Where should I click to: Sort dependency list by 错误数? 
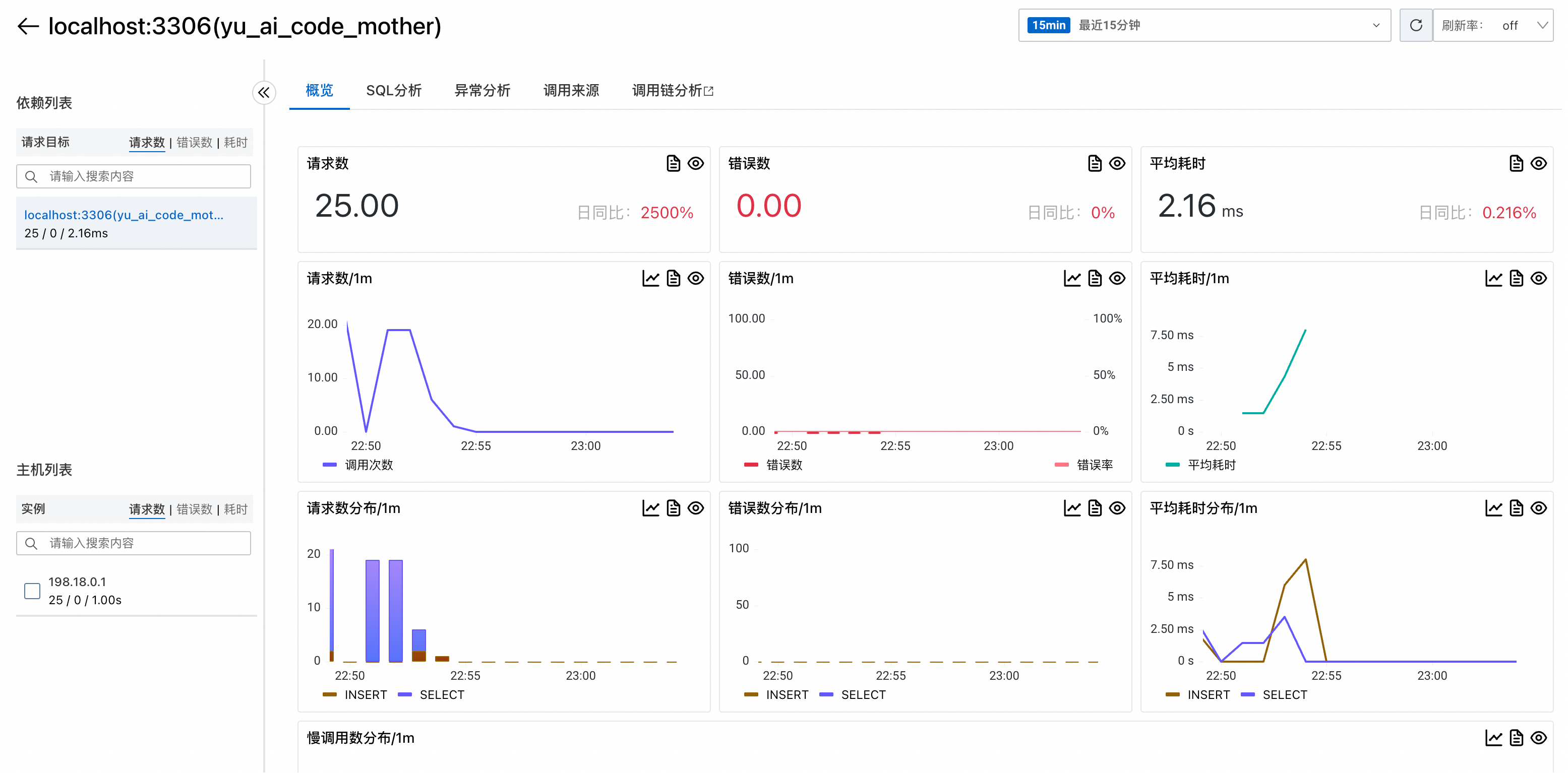tap(194, 142)
